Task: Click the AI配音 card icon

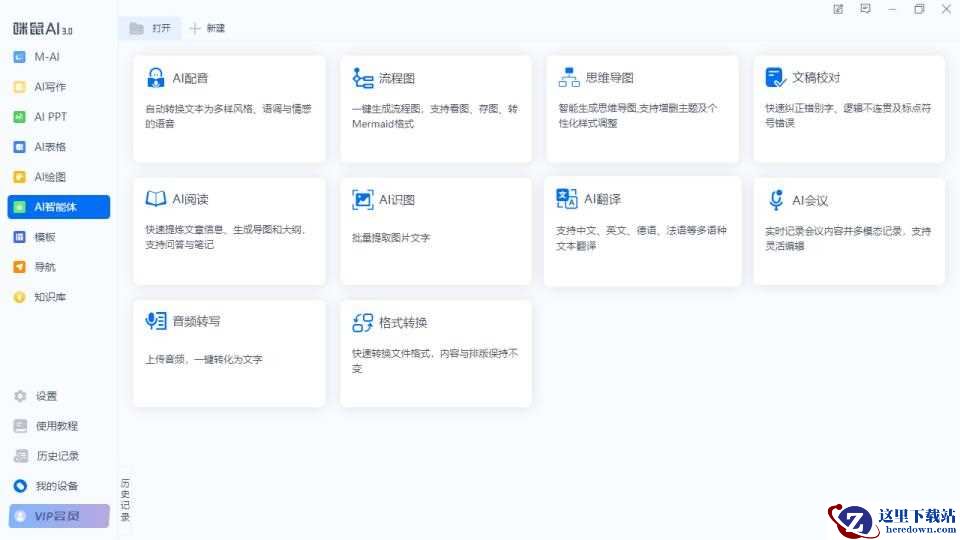Action: pyautogui.click(x=156, y=78)
